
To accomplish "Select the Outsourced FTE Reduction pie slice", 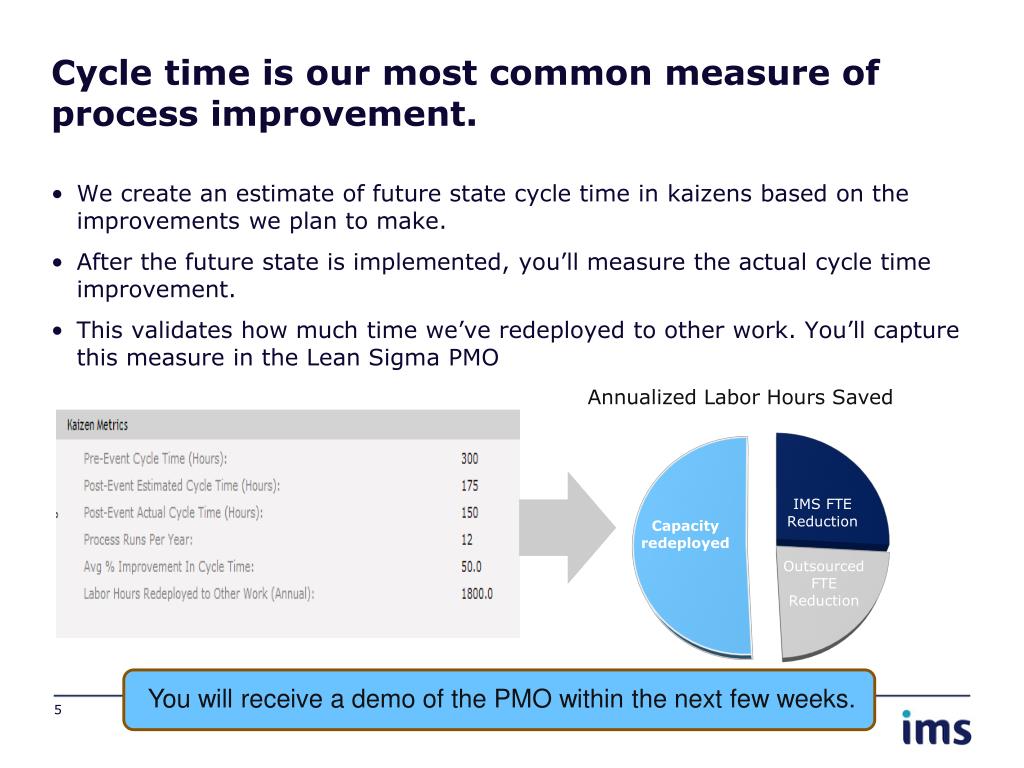I will (829, 601).
